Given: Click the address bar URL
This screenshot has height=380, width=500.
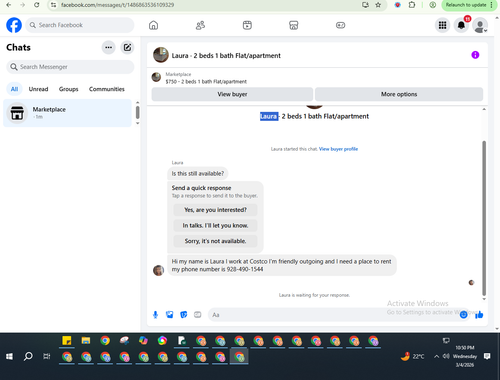Looking at the screenshot, I should 117,5.
